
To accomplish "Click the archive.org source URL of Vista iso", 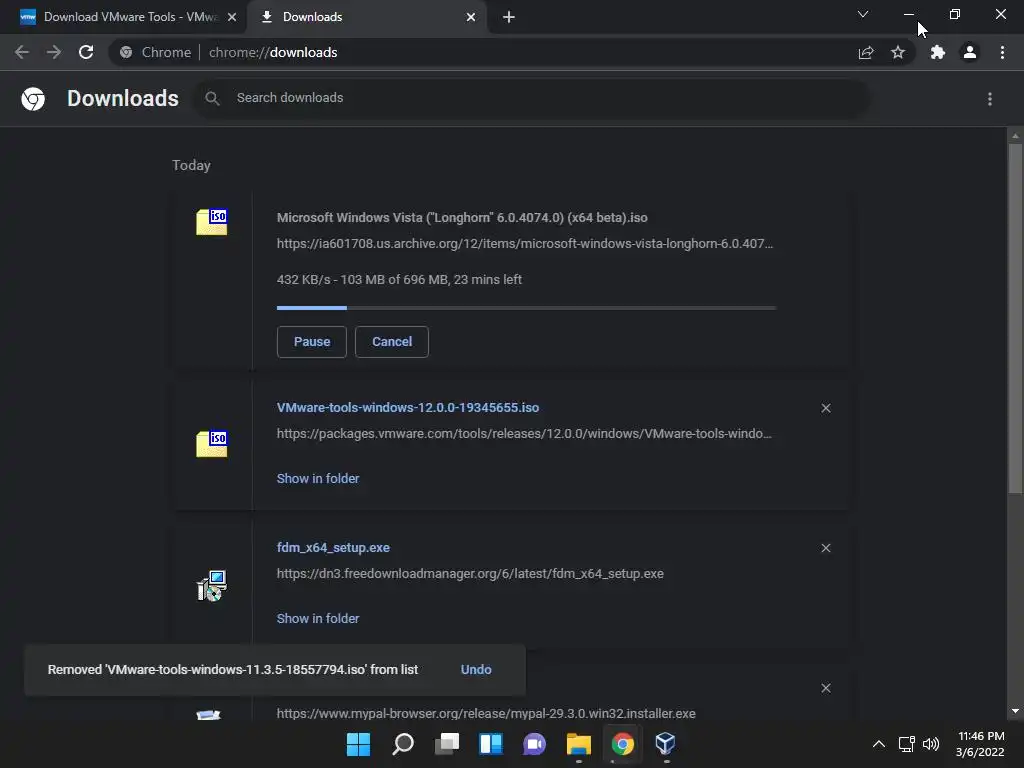I will pos(524,244).
